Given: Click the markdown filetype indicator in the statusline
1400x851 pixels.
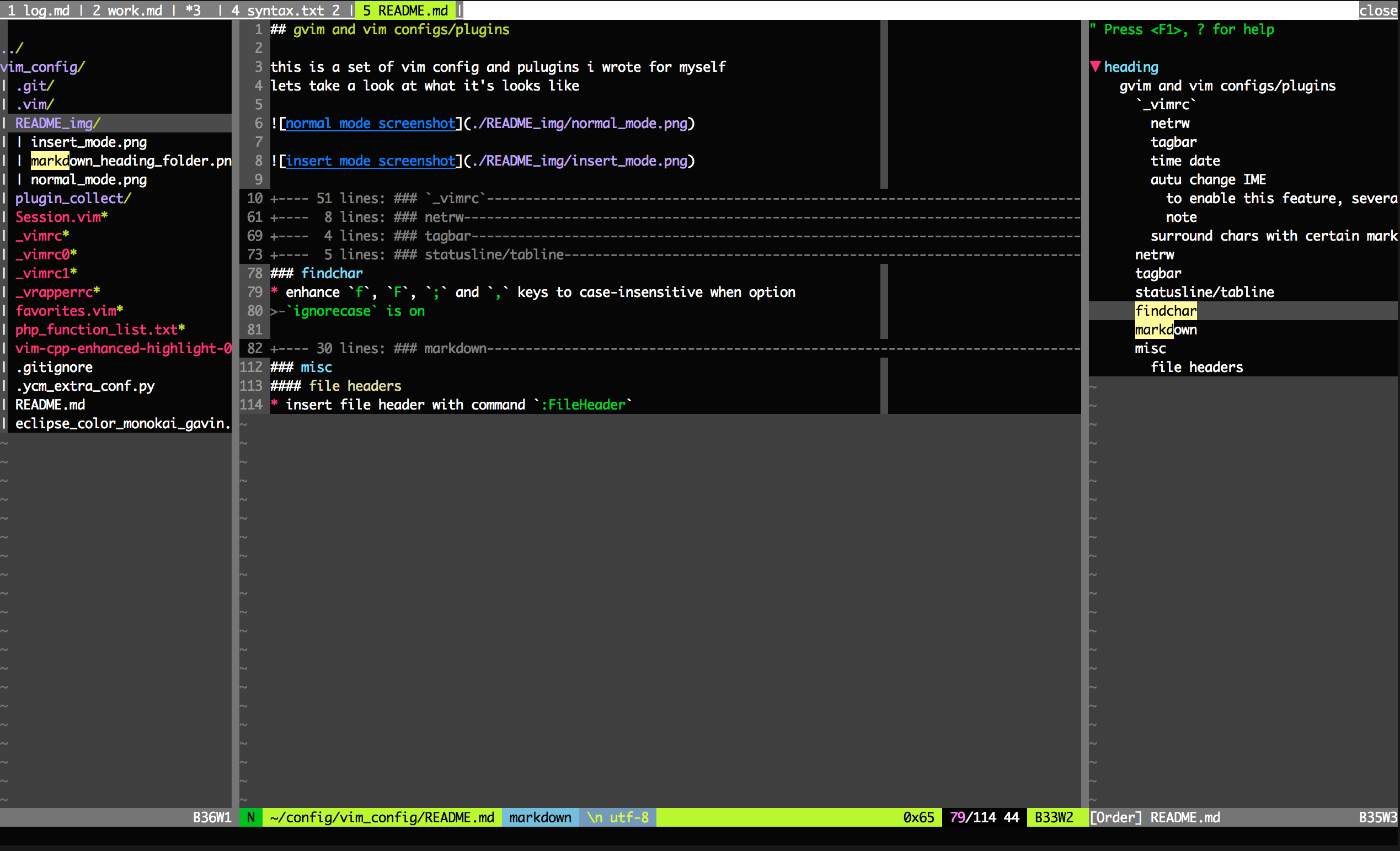Looking at the screenshot, I should [x=540, y=817].
